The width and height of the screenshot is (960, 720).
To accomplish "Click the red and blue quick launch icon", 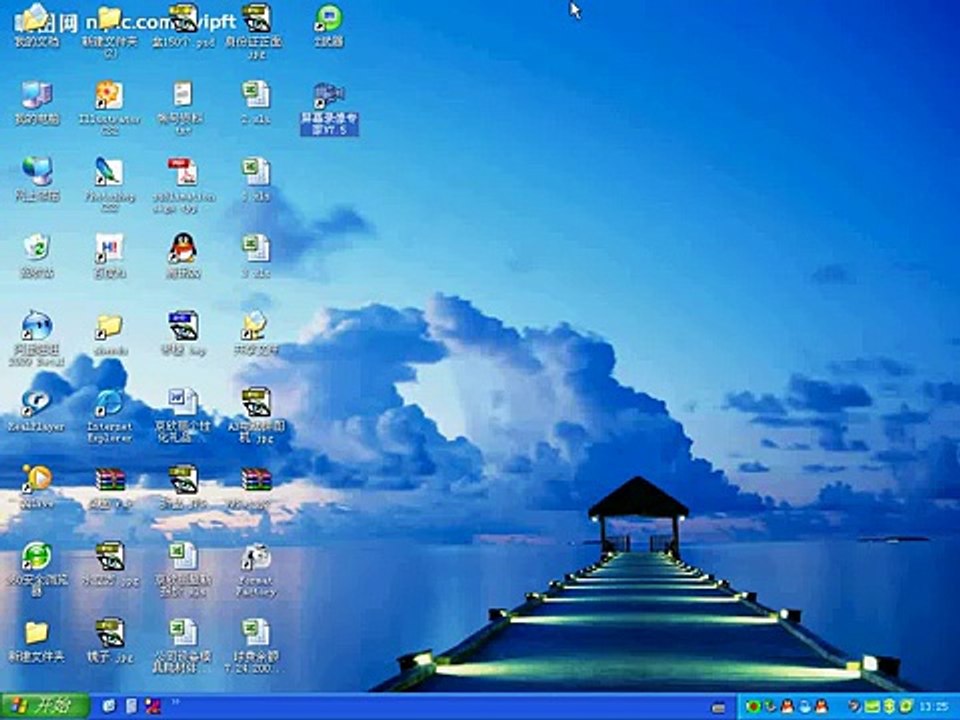I will click(x=152, y=706).
